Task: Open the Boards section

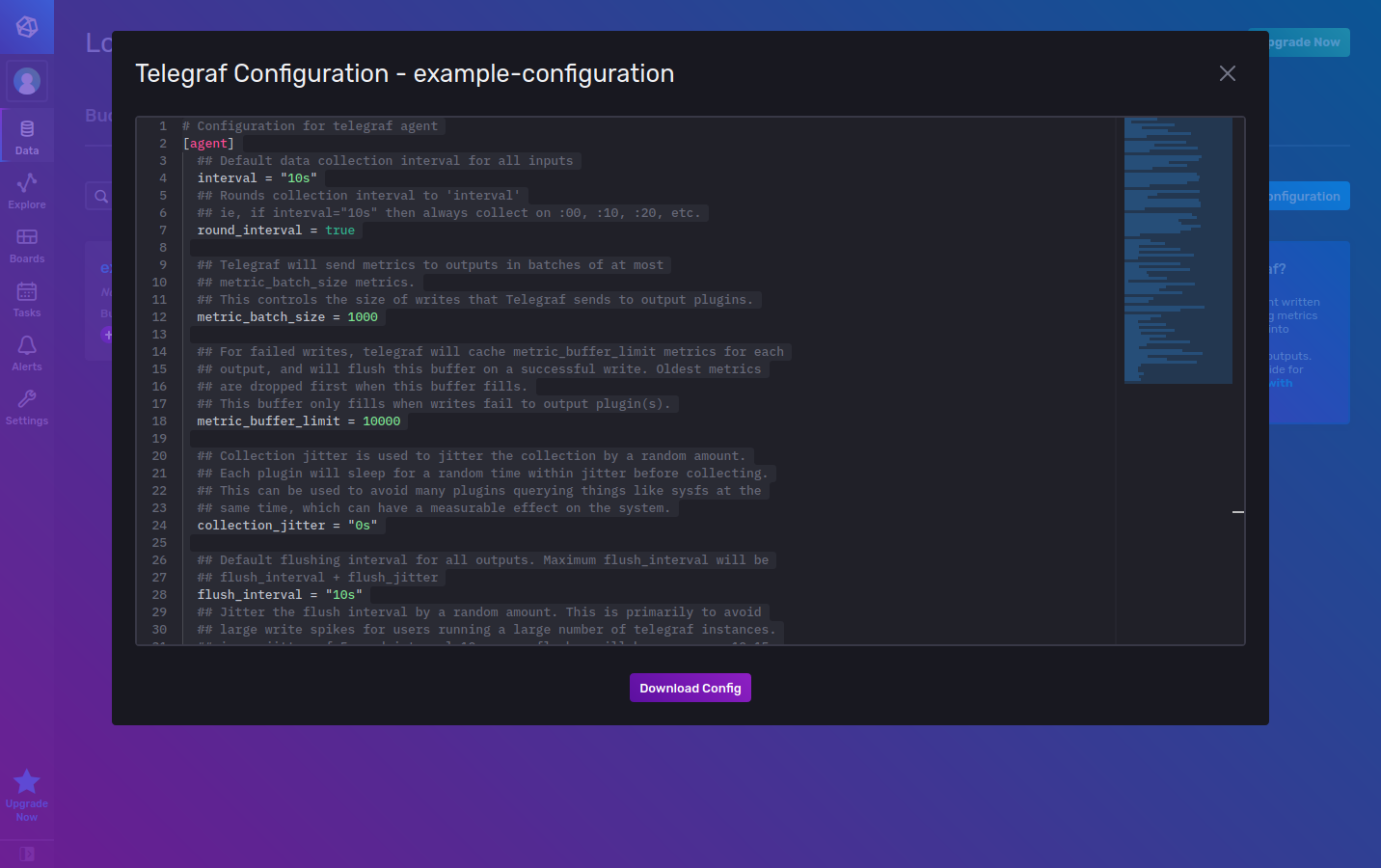Action: (x=26, y=243)
